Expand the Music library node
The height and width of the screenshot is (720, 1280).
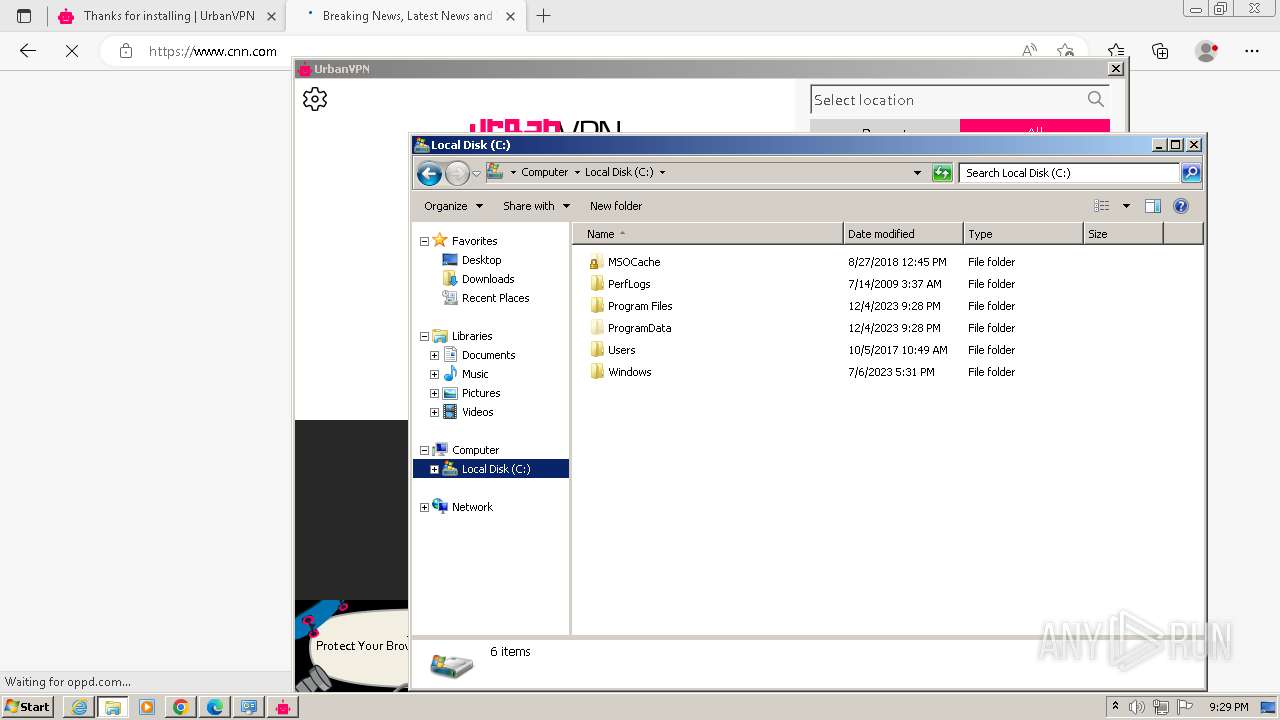click(x=434, y=374)
